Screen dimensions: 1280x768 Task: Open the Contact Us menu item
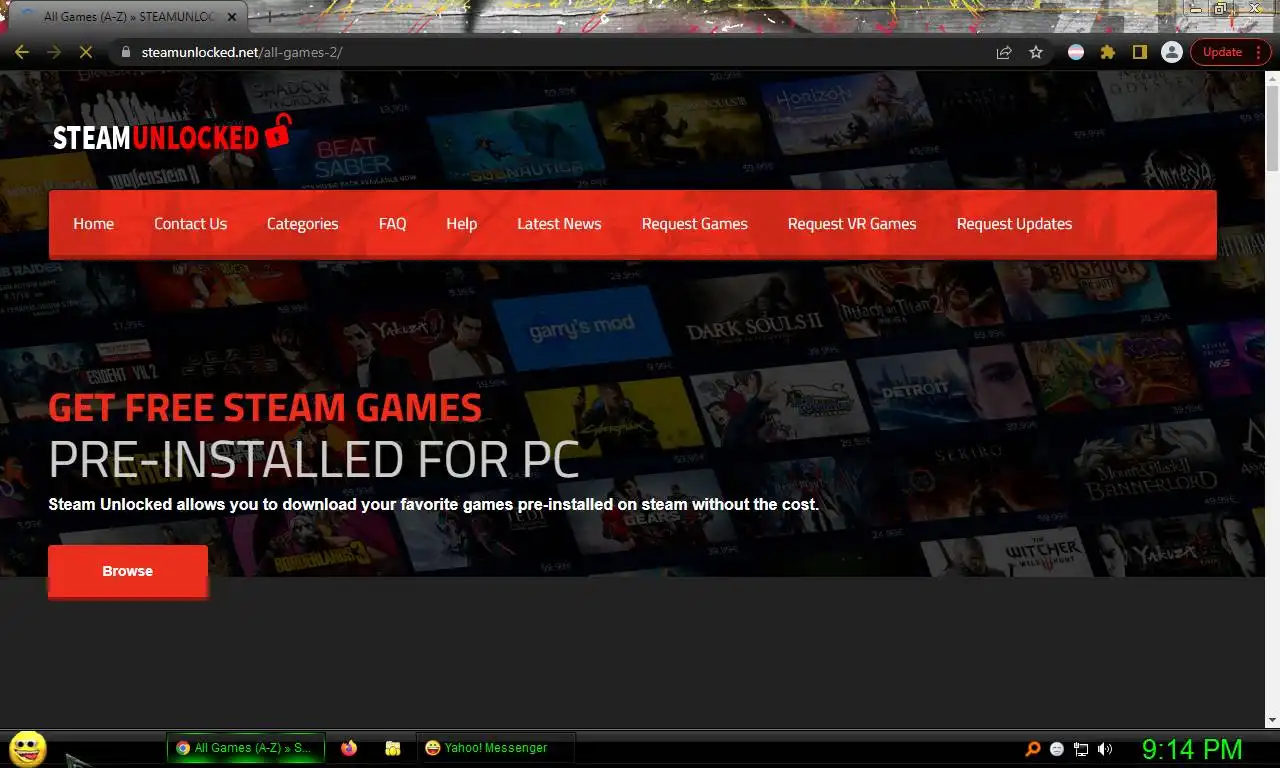(x=190, y=224)
